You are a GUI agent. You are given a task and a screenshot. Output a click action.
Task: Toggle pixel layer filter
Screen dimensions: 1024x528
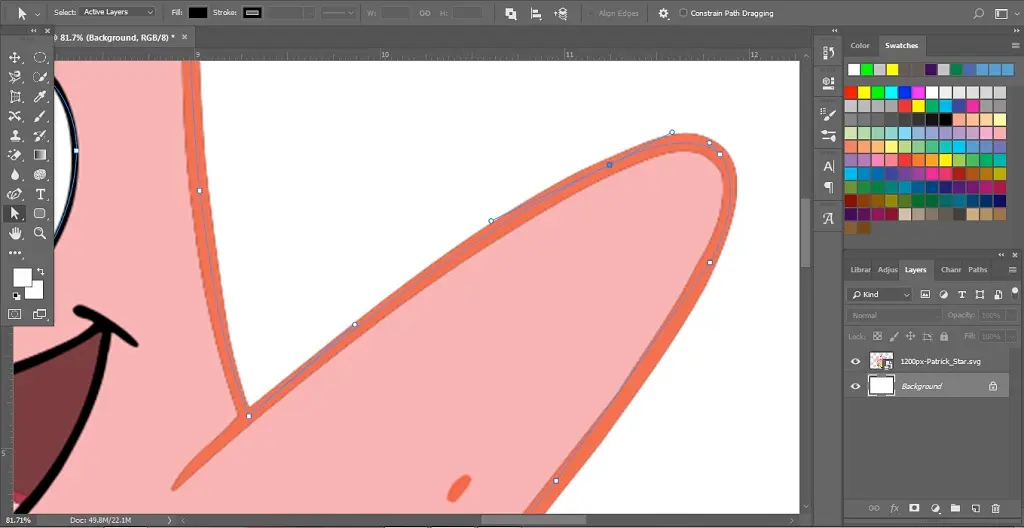click(925, 295)
